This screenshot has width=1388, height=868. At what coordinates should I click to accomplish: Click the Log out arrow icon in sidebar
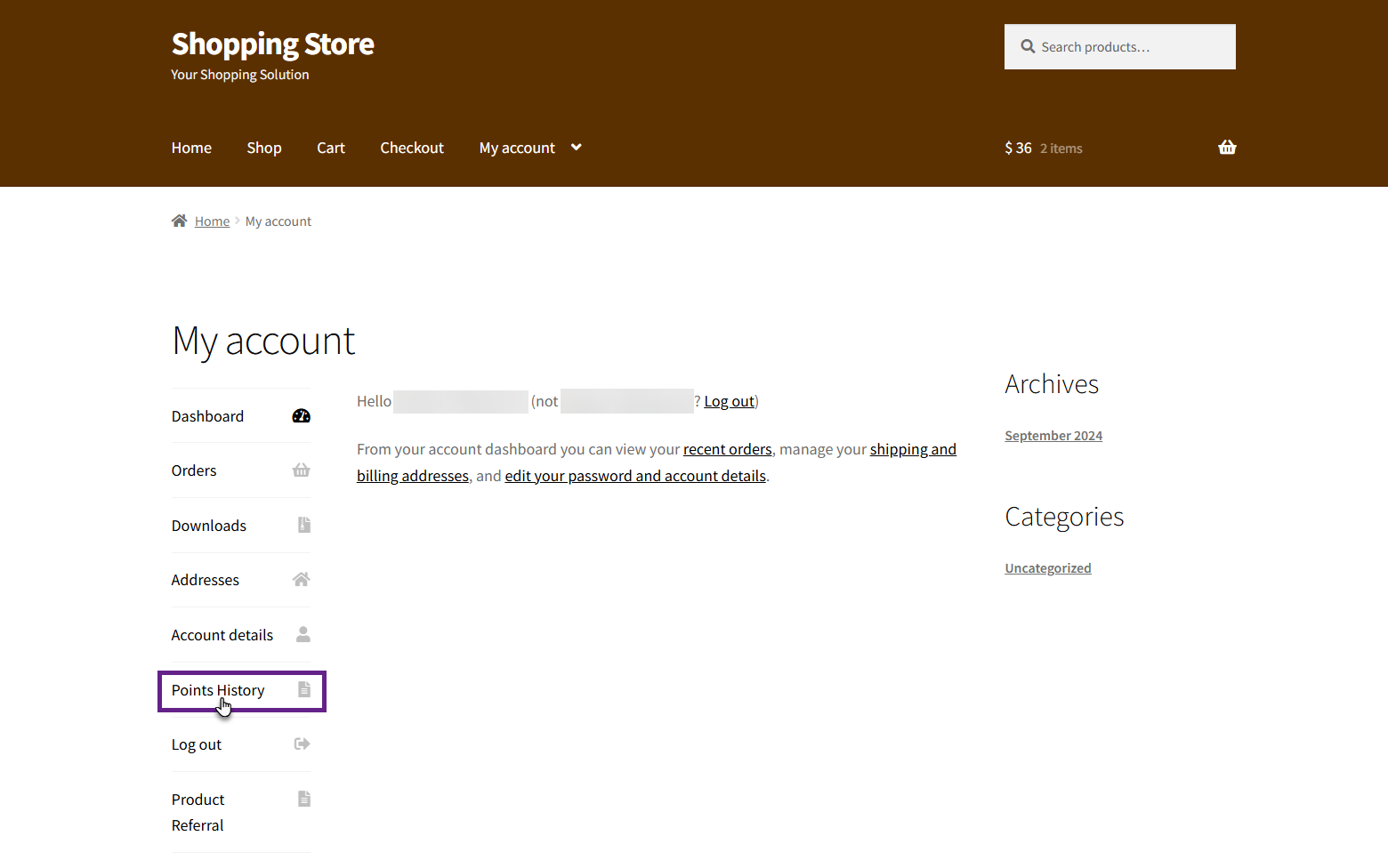pos(303,744)
